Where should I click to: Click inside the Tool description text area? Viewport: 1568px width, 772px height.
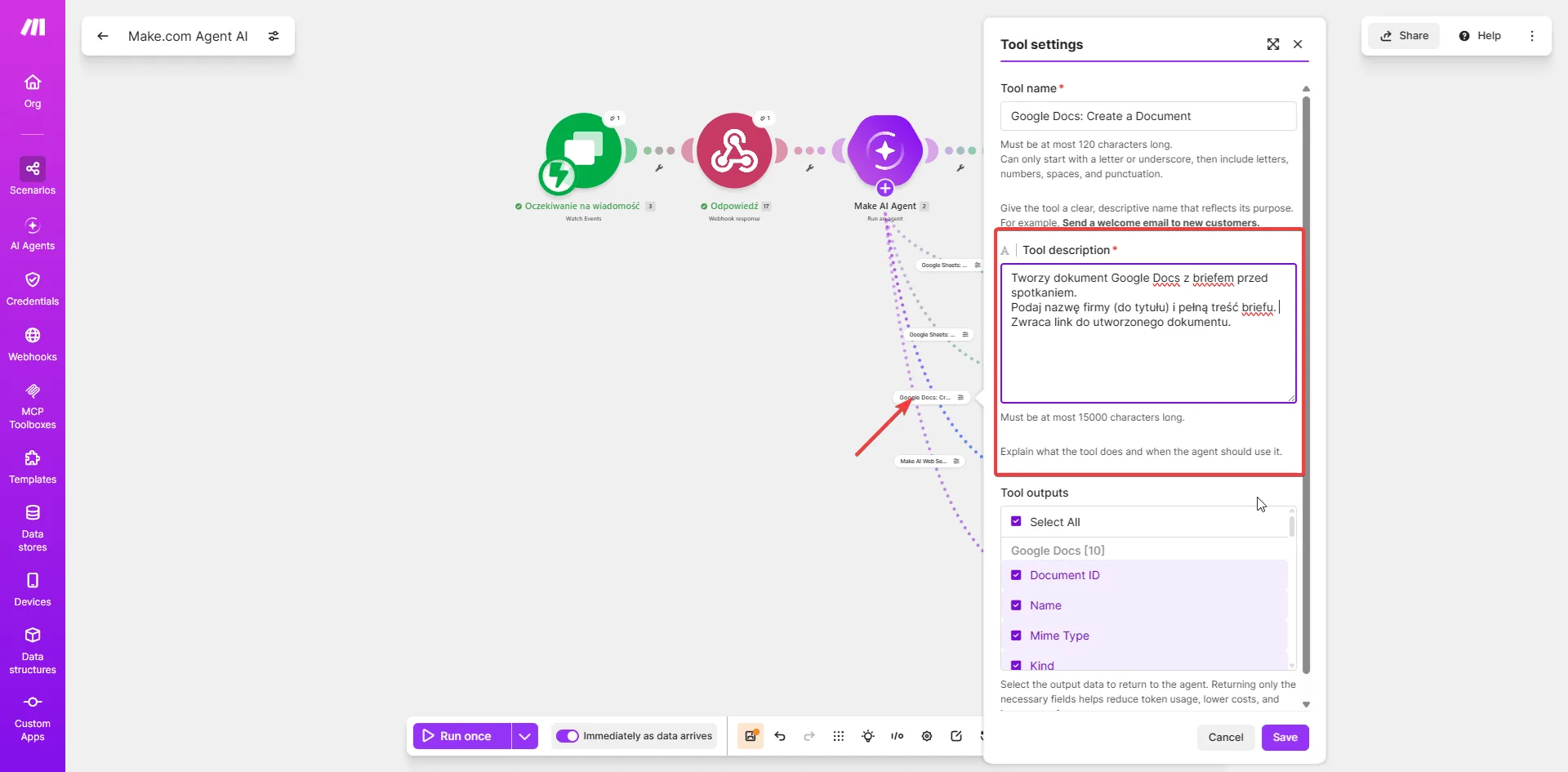coord(1148,333)
